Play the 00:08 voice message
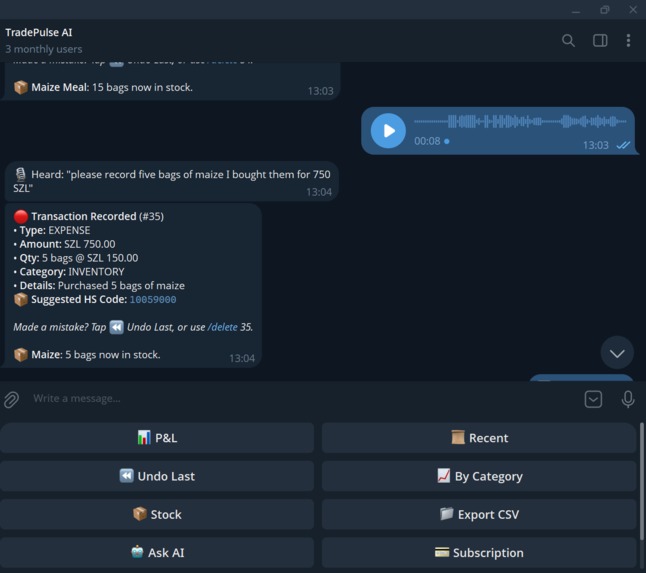The width and height of the screenshot is (646, 573). pyautogui.click(x=388, y=131)
